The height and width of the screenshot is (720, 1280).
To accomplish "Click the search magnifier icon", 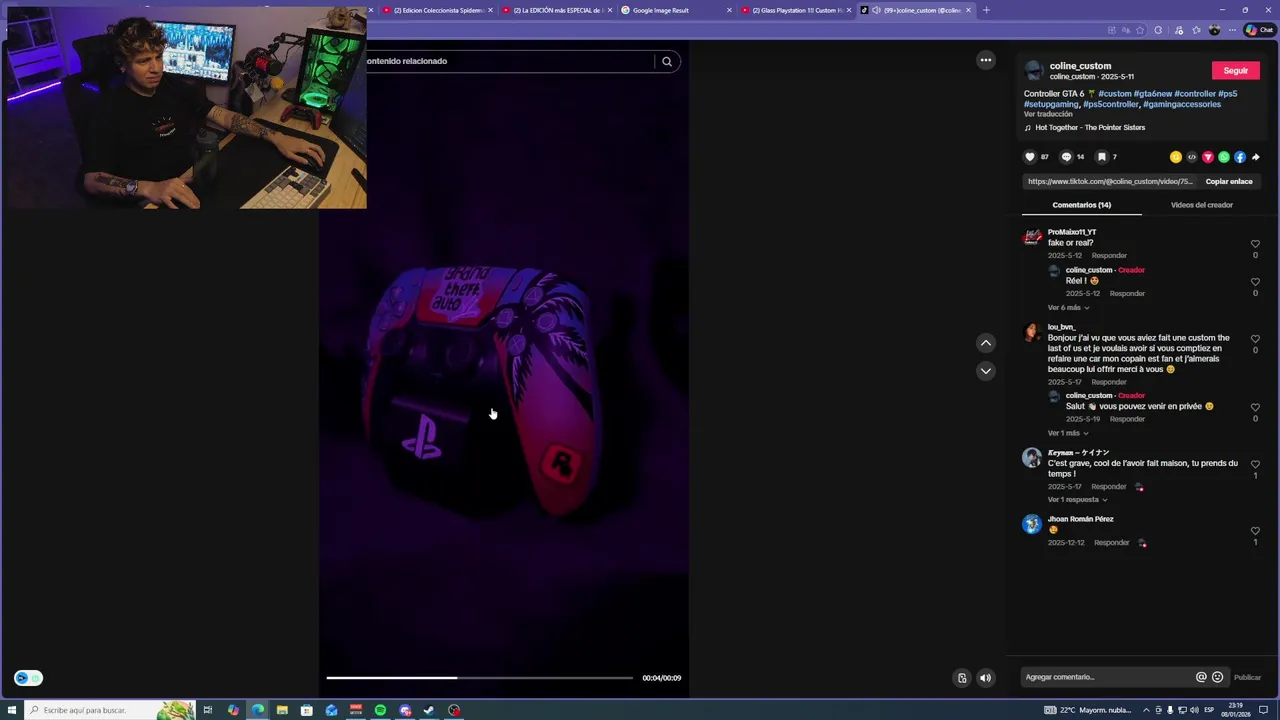I will pyautogui.click(x=667, y=61).
